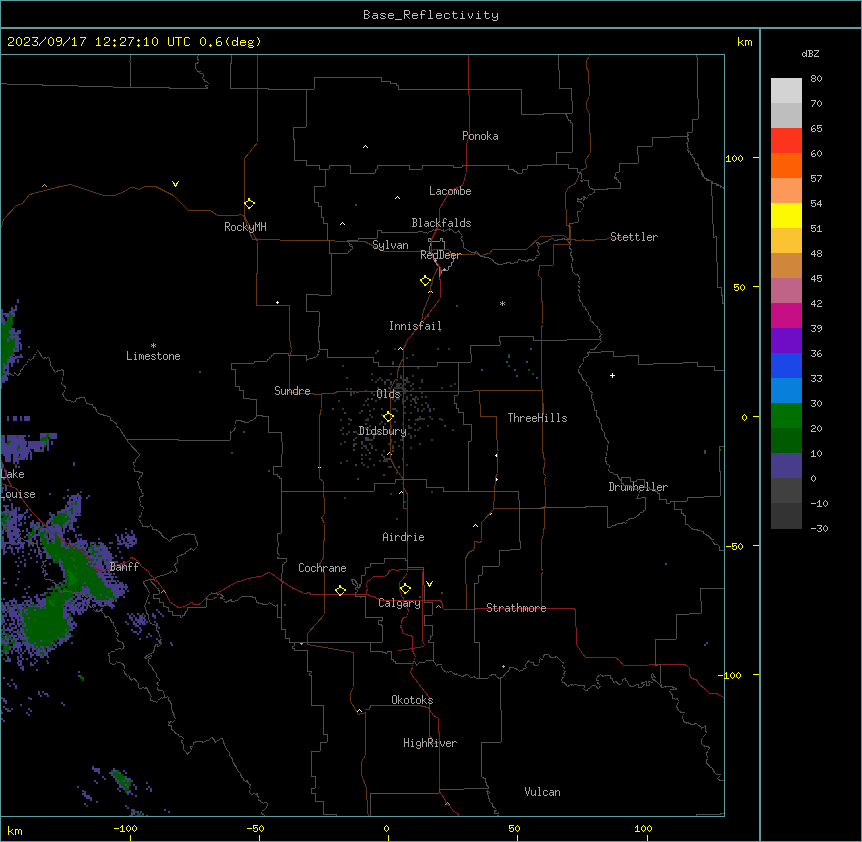
Task: Click the yellow station marker below RedDeer
Action: [x=426, y=281]
